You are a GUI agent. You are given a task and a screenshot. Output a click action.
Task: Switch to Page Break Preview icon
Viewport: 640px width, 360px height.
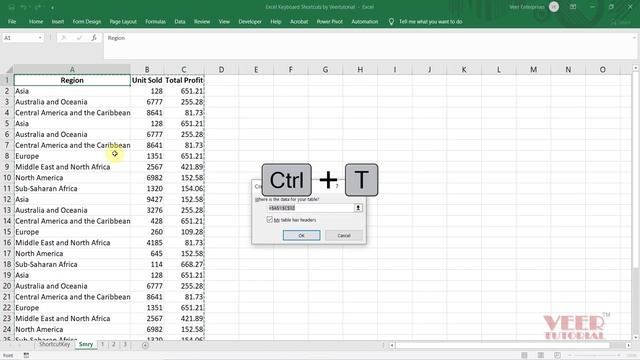[557, 356]
